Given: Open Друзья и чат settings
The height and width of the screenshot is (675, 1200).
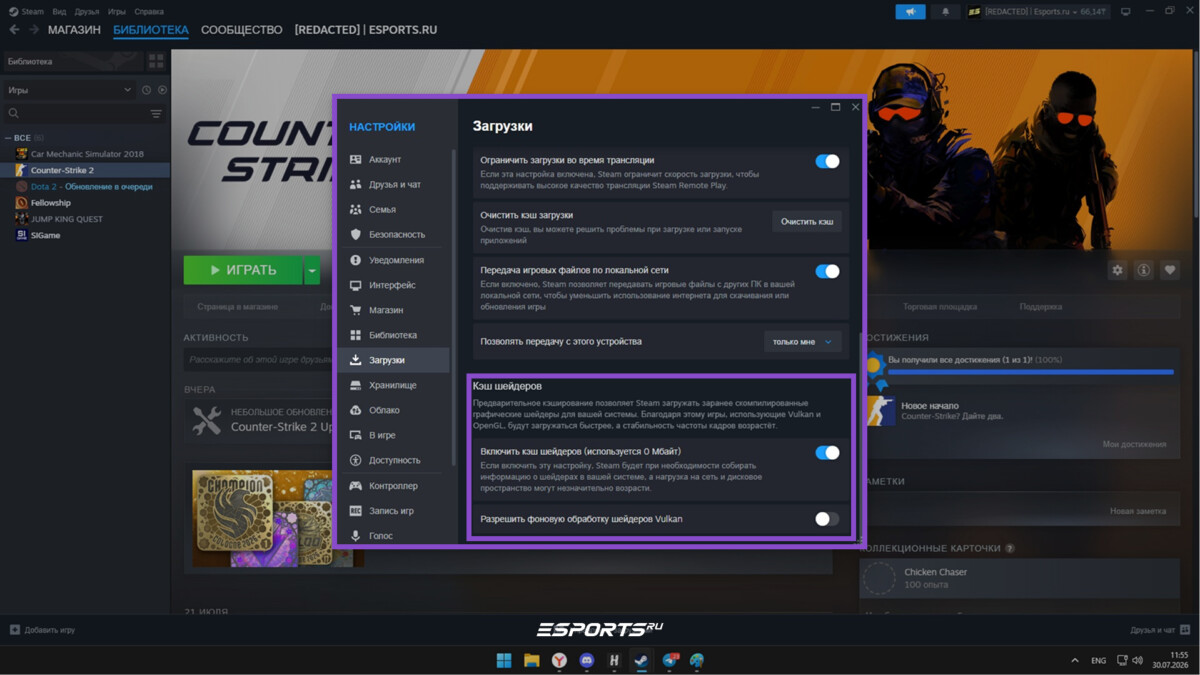Looking at the screenshot, I should point(394,185).
